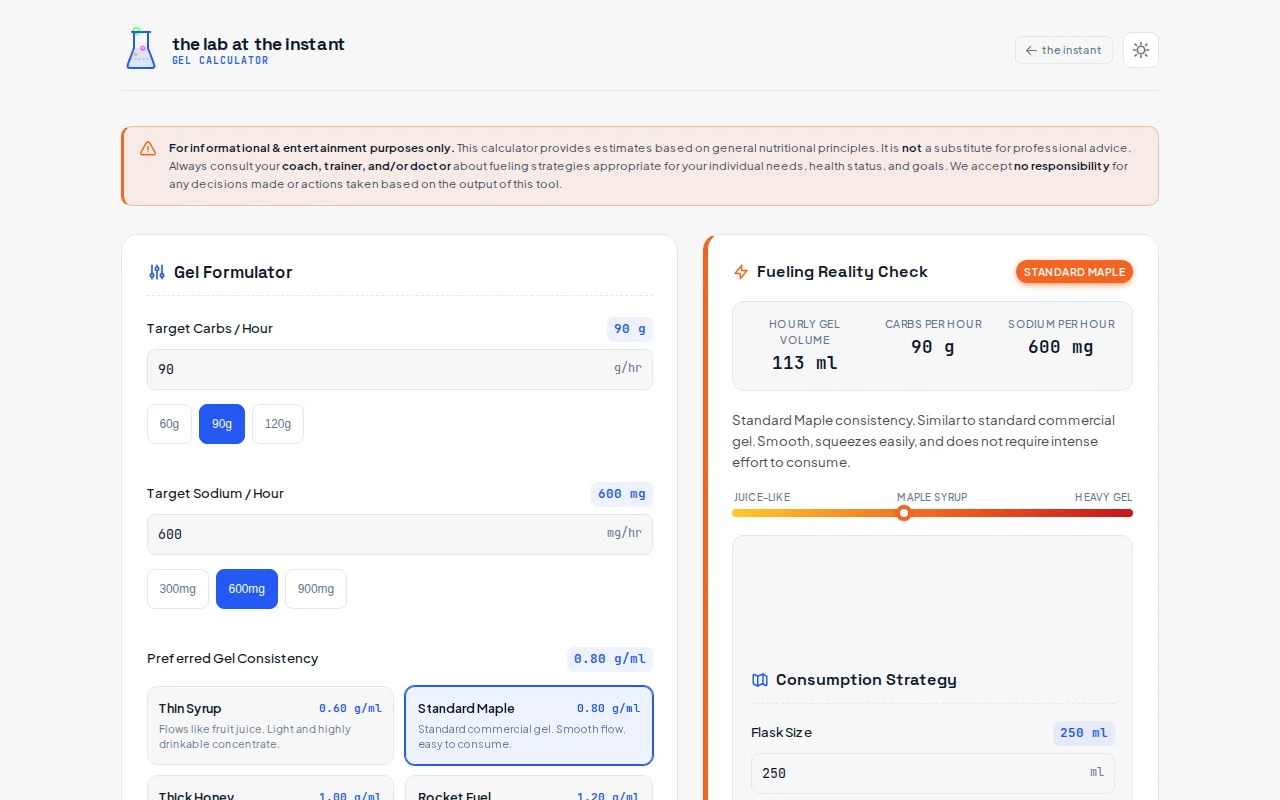Screen dimensions: 1280x800
Task: Click the Consumption Strategy map icon
Action: point(760,680)
